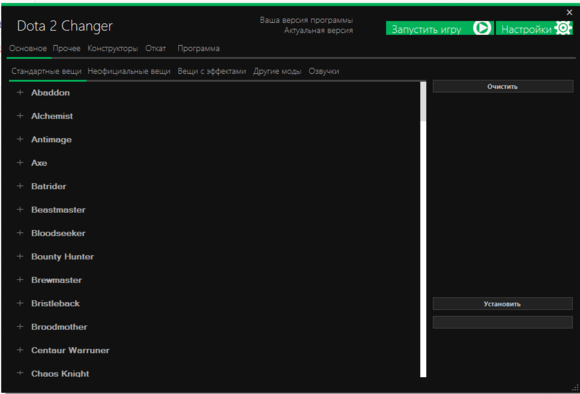Screen dimensions: 580x394
Task: Open Настройки settings button
Action: (x=534, y=28)
